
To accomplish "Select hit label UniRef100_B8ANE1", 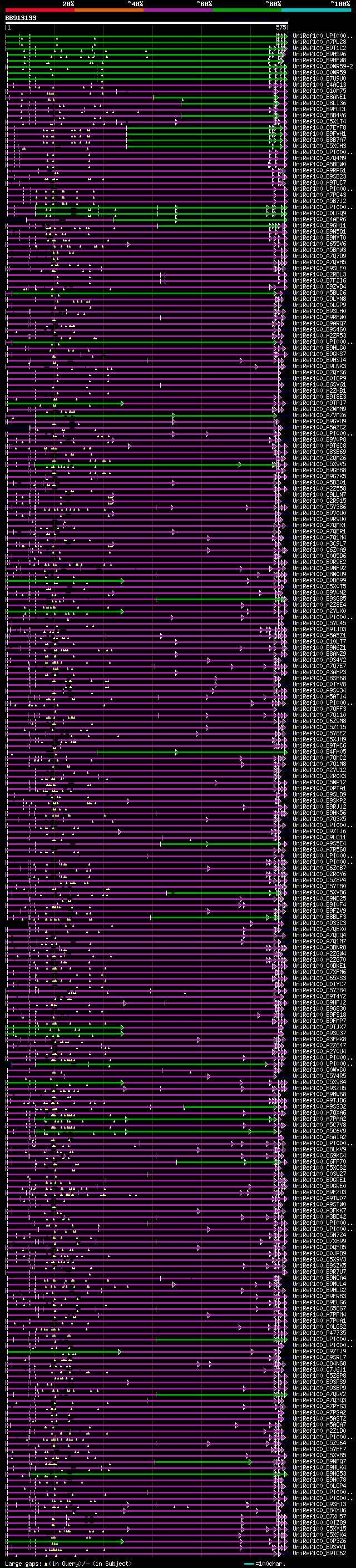I will pyautogui.click(x=319, y=97).
